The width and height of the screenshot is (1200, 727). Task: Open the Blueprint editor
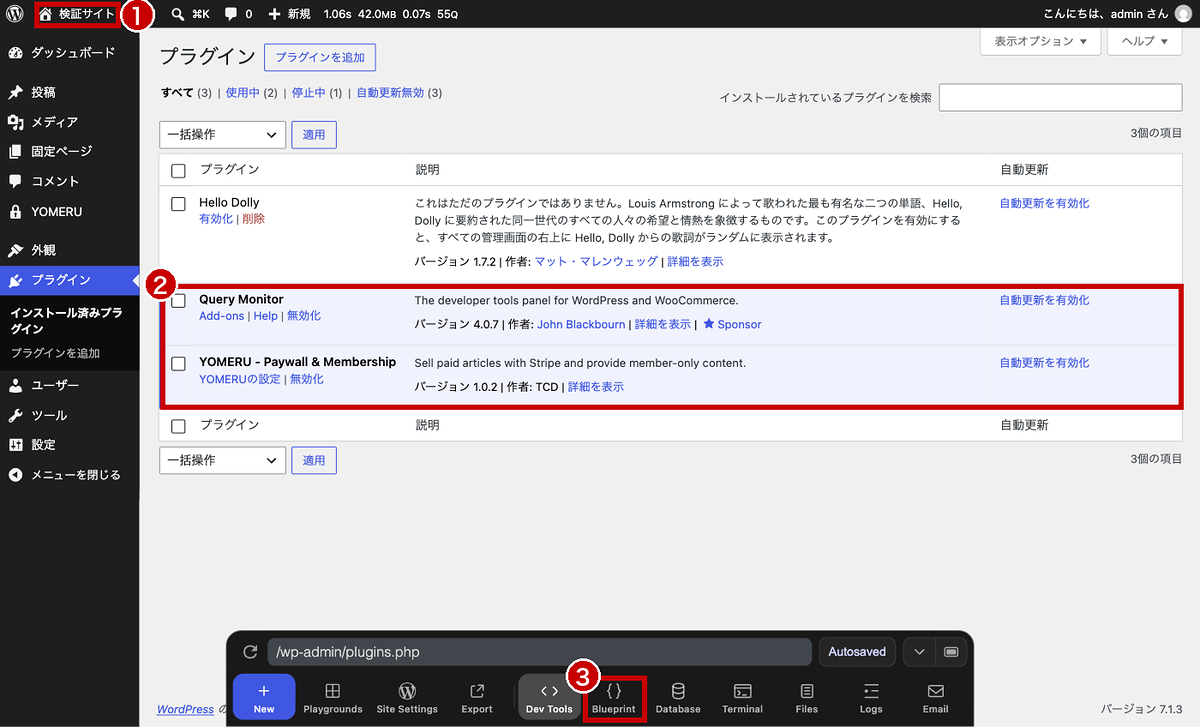click(x=614, y=697)
